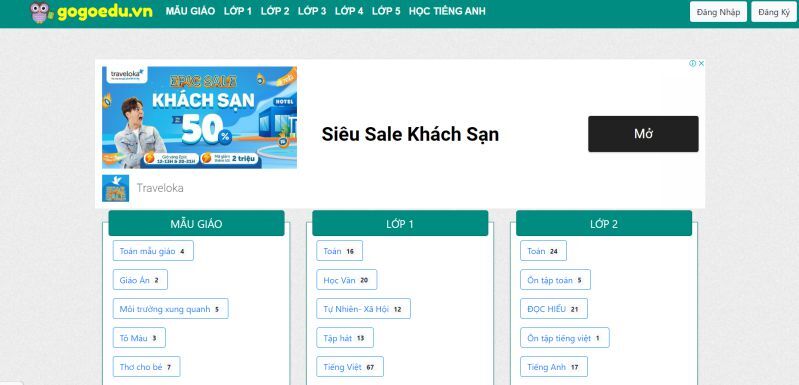Open Toán with 24 items in Lớp 2
This screenshot has width=799, height=385.
point(543,251)
